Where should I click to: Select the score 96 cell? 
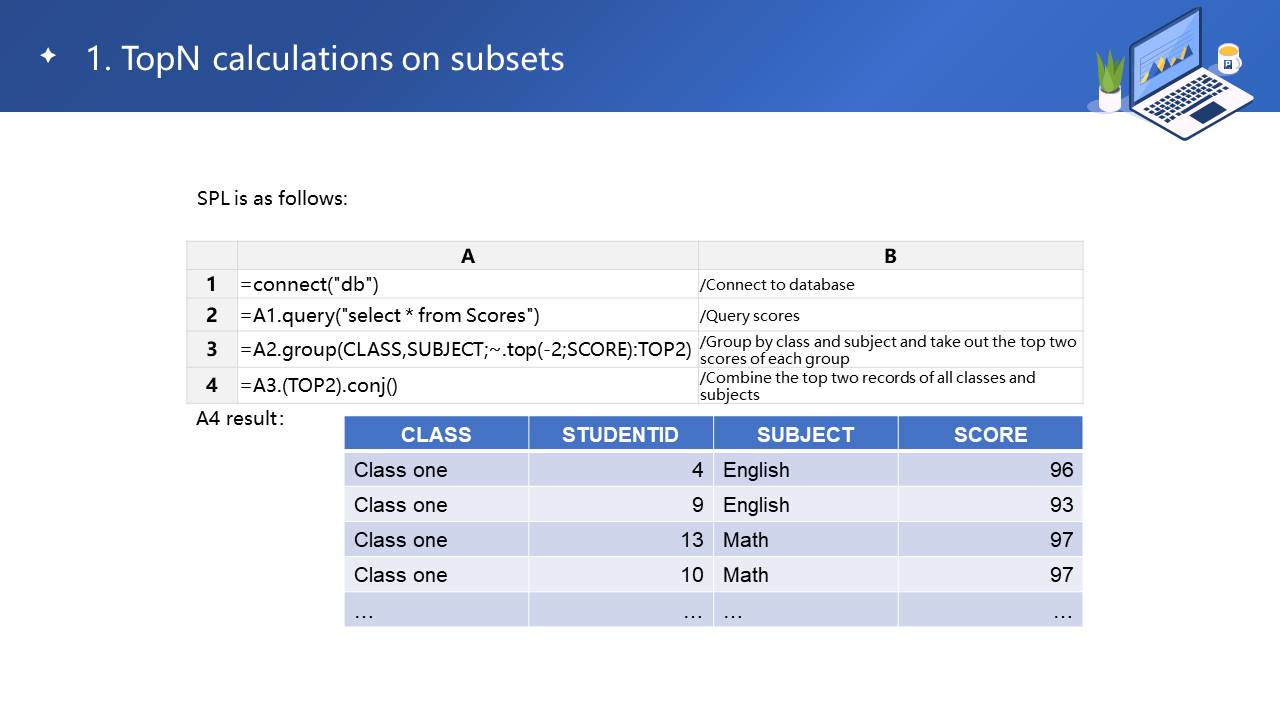click(x=990, y=469)
